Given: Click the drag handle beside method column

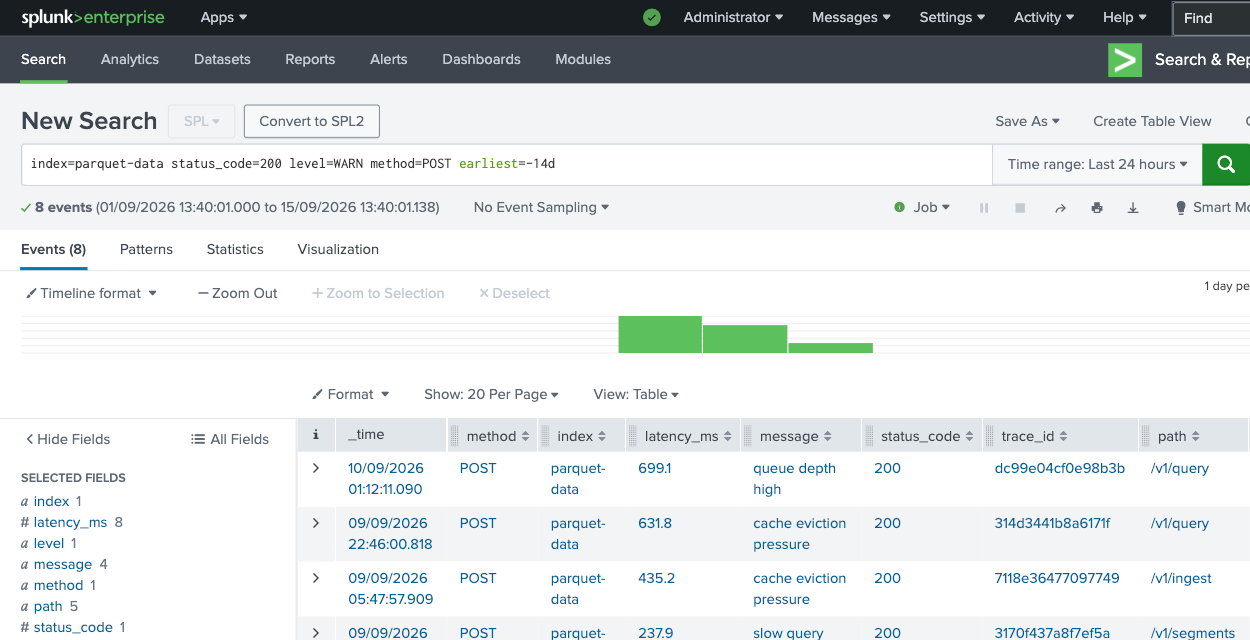Looking at the screenshot, I should click(456, 436).
